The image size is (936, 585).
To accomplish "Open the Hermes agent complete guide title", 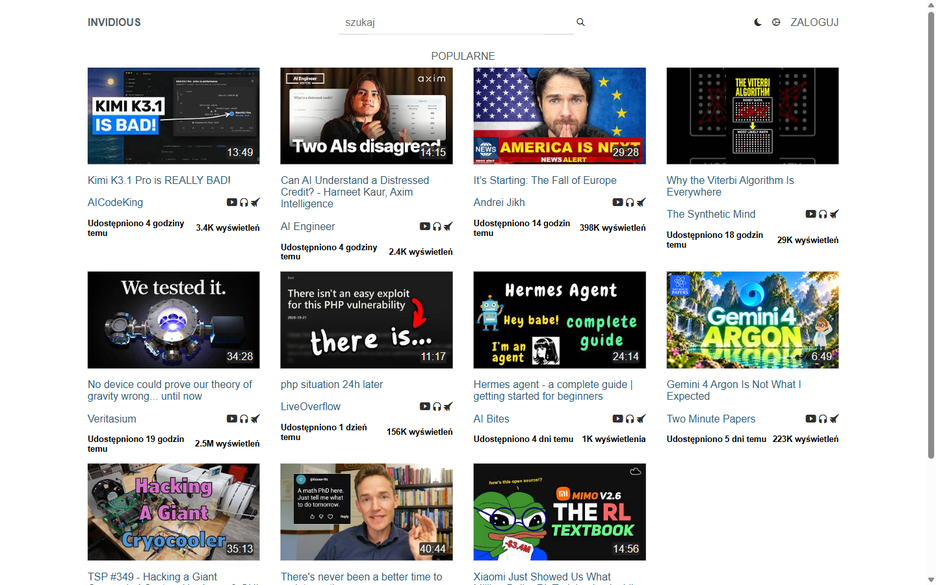I will (553, 390).
